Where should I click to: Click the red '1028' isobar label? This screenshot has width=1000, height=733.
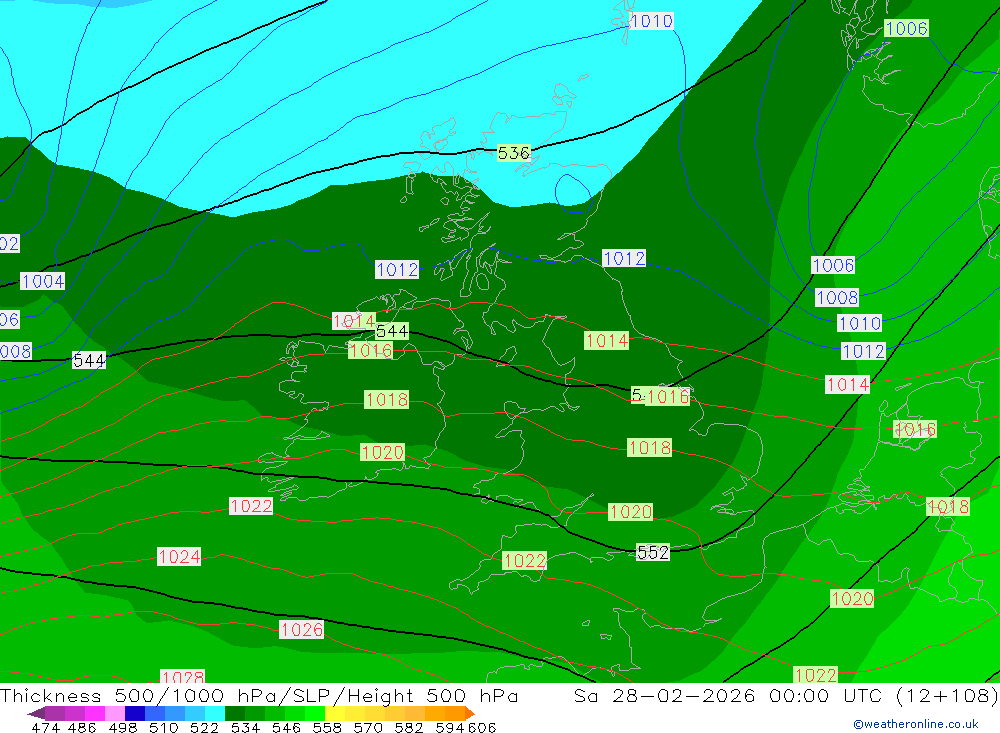coord(183,677)
